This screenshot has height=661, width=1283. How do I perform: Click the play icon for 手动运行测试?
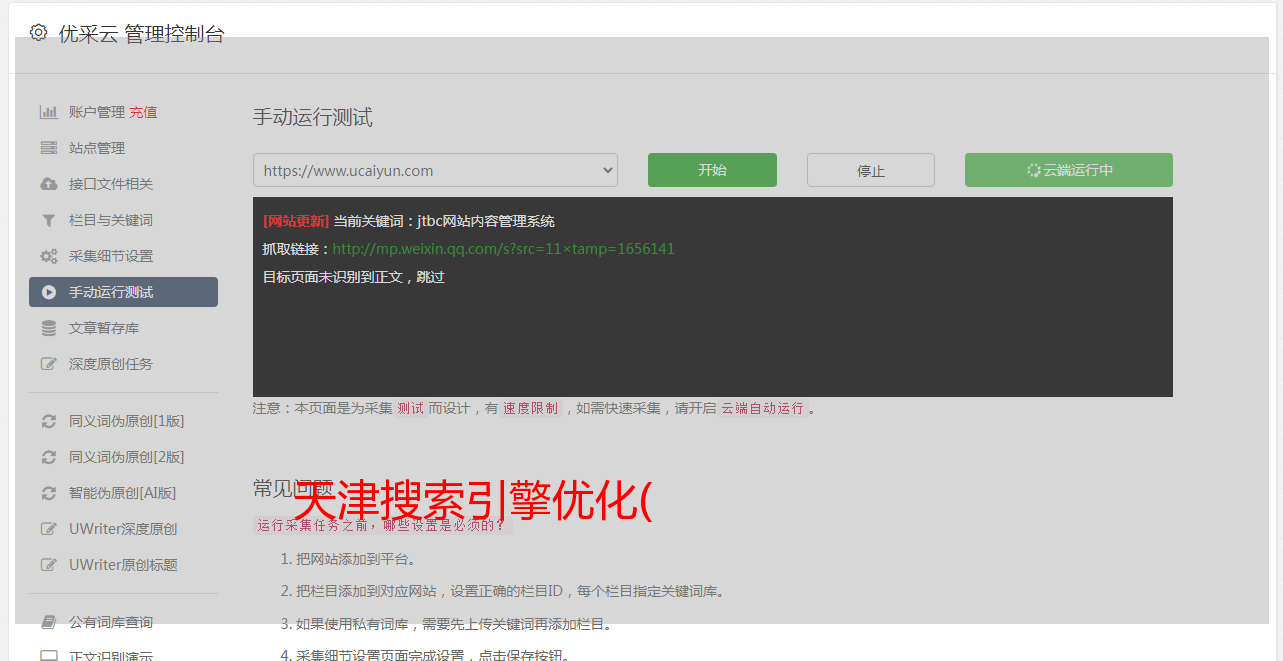(x=48, y=292)
